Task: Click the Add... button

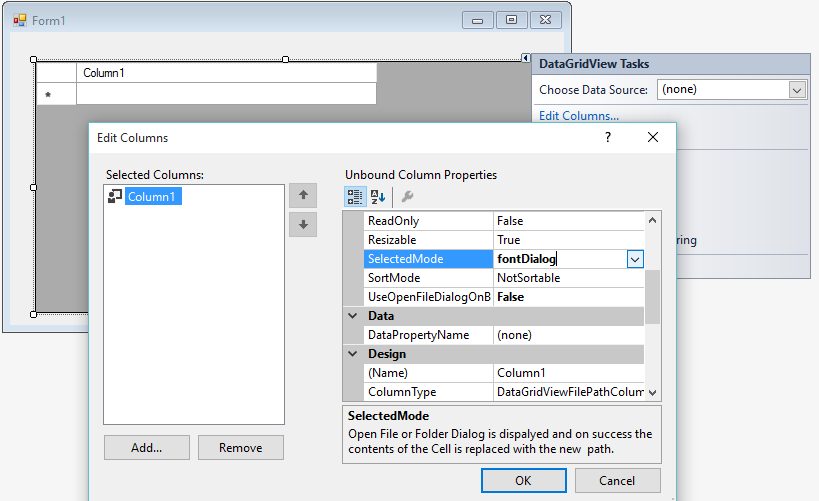Action: pos(146,448)
